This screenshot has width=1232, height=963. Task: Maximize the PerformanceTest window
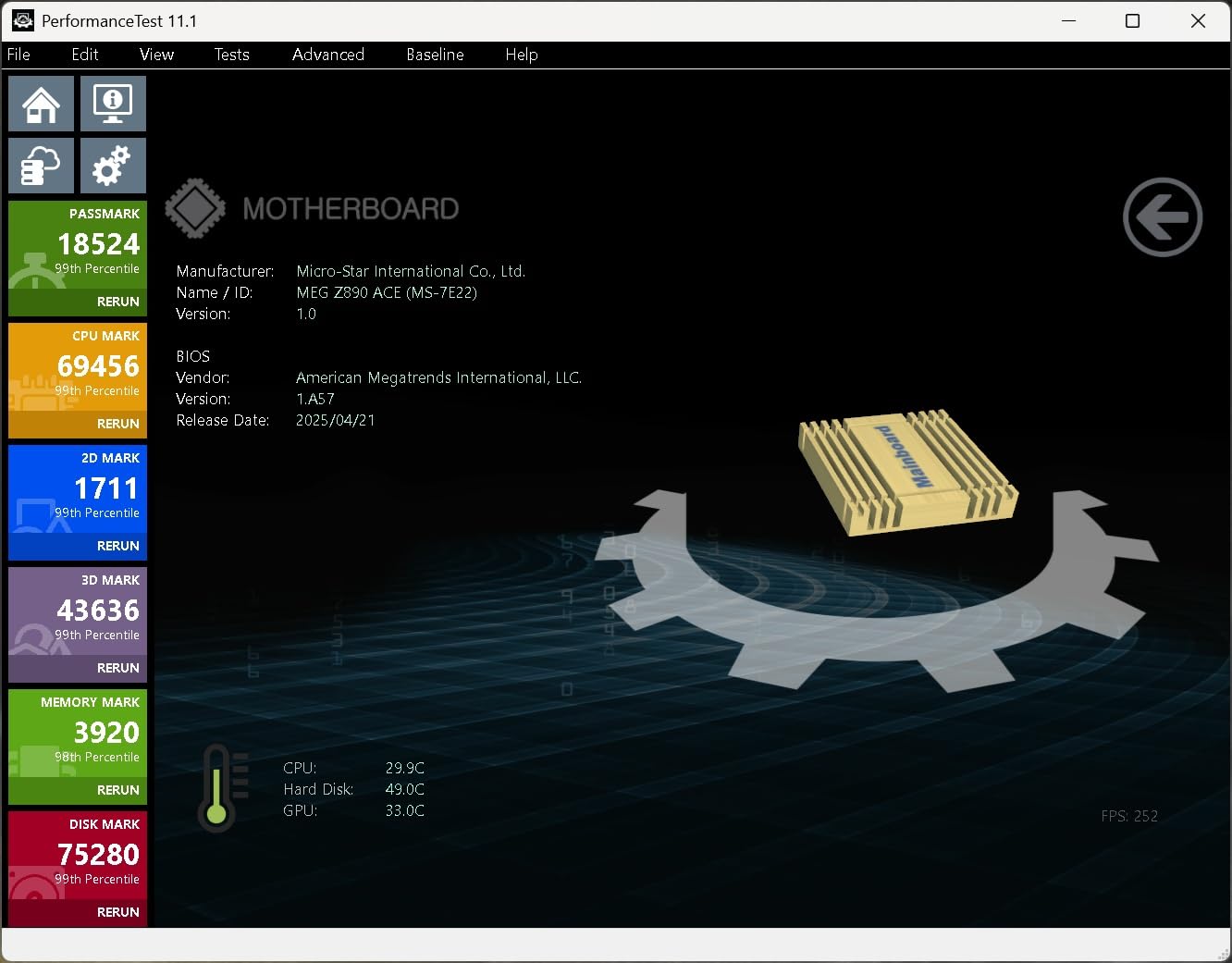[x=1132, y=20]
